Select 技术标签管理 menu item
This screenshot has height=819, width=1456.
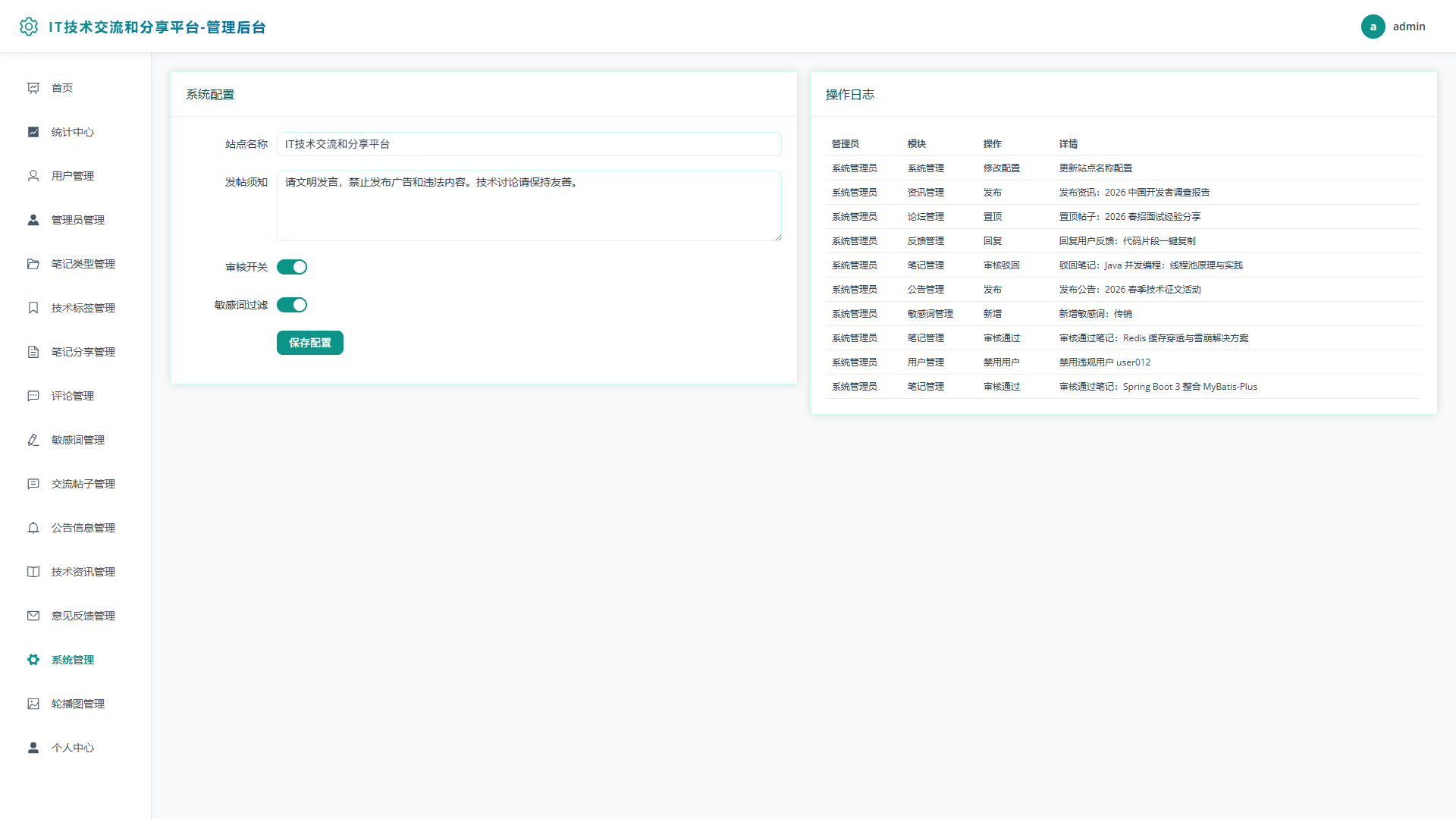click(x=76, y=308)
